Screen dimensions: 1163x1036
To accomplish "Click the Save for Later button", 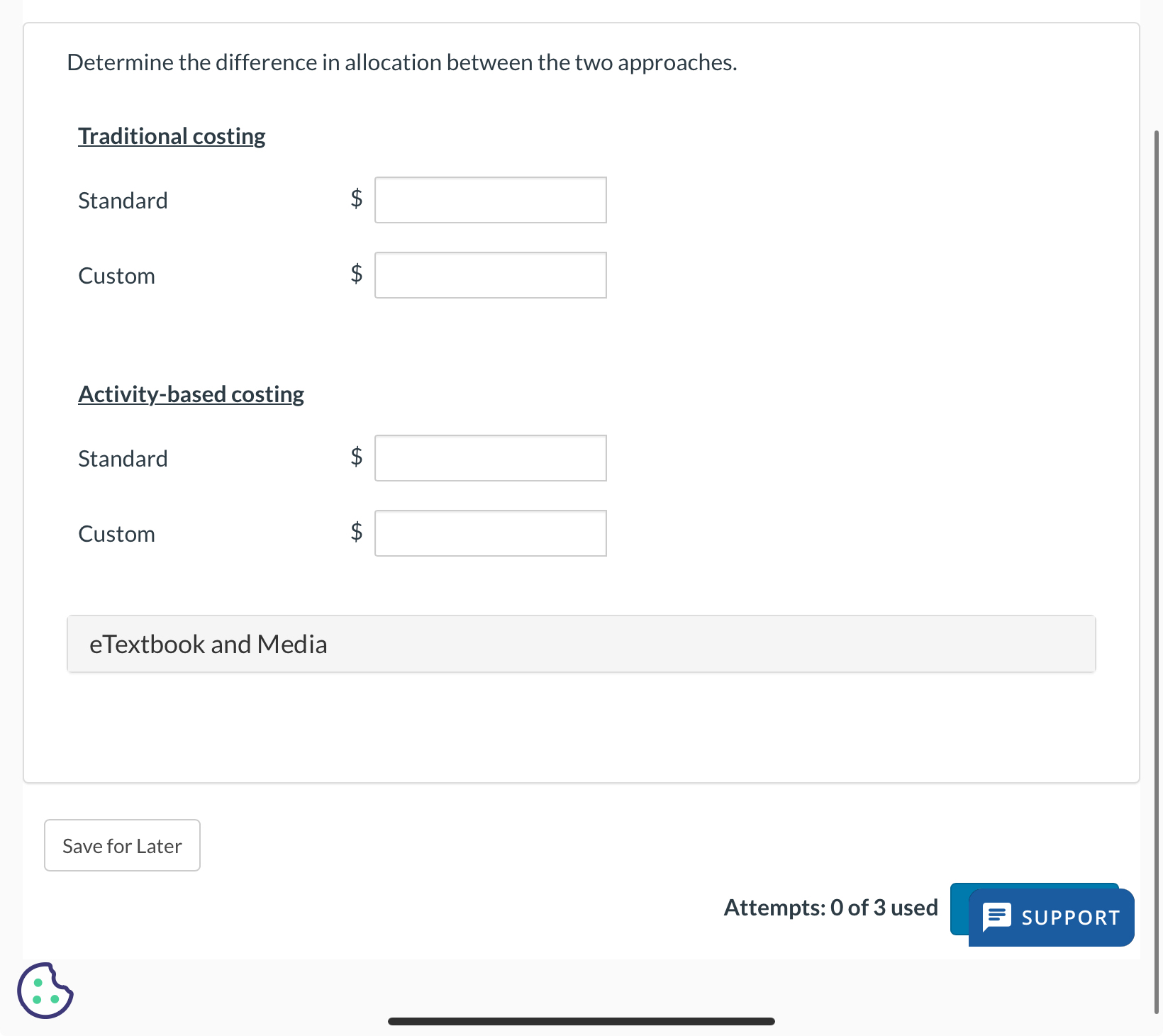I will coord(121,845).
